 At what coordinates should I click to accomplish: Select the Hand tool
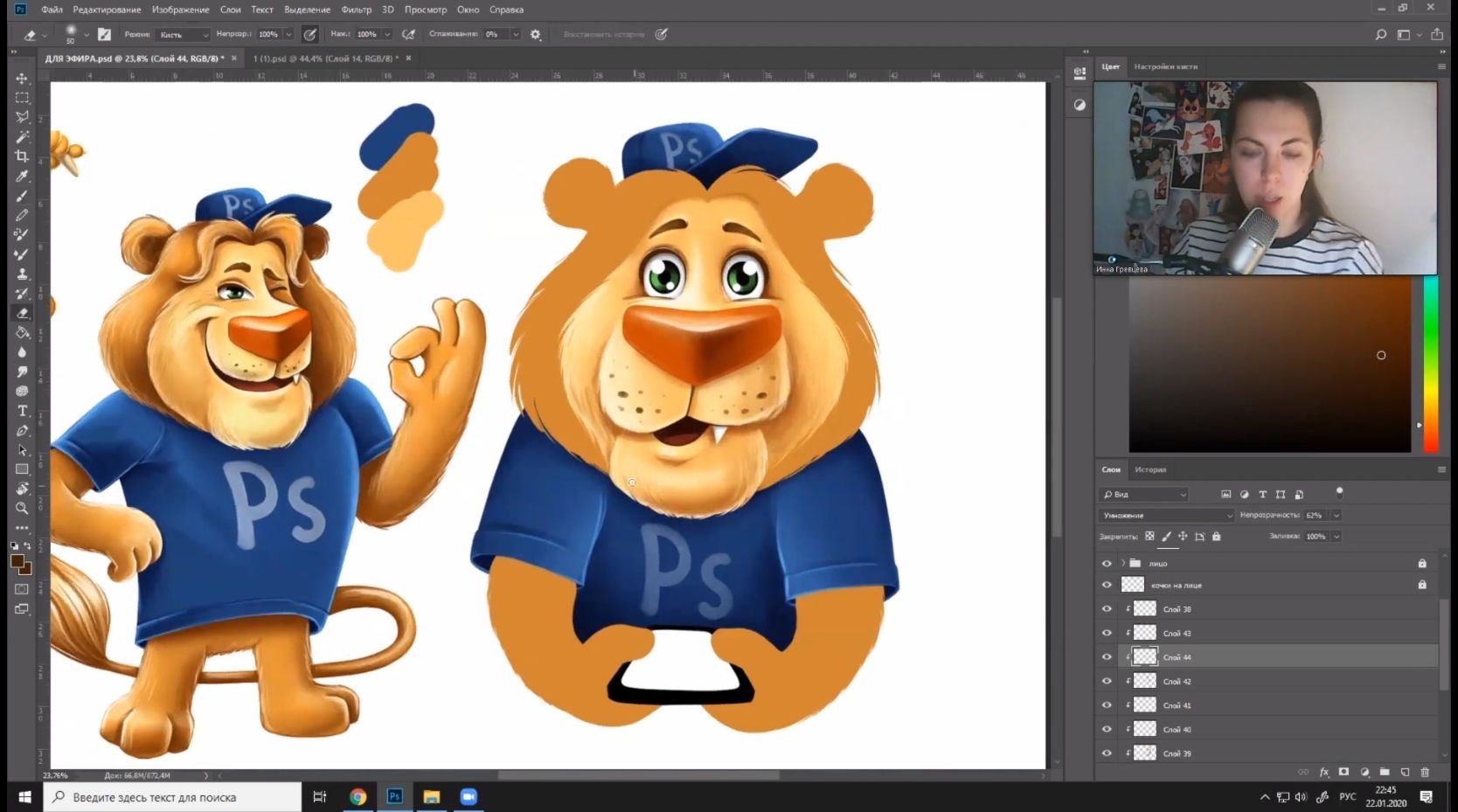click(x=22, y=489)
